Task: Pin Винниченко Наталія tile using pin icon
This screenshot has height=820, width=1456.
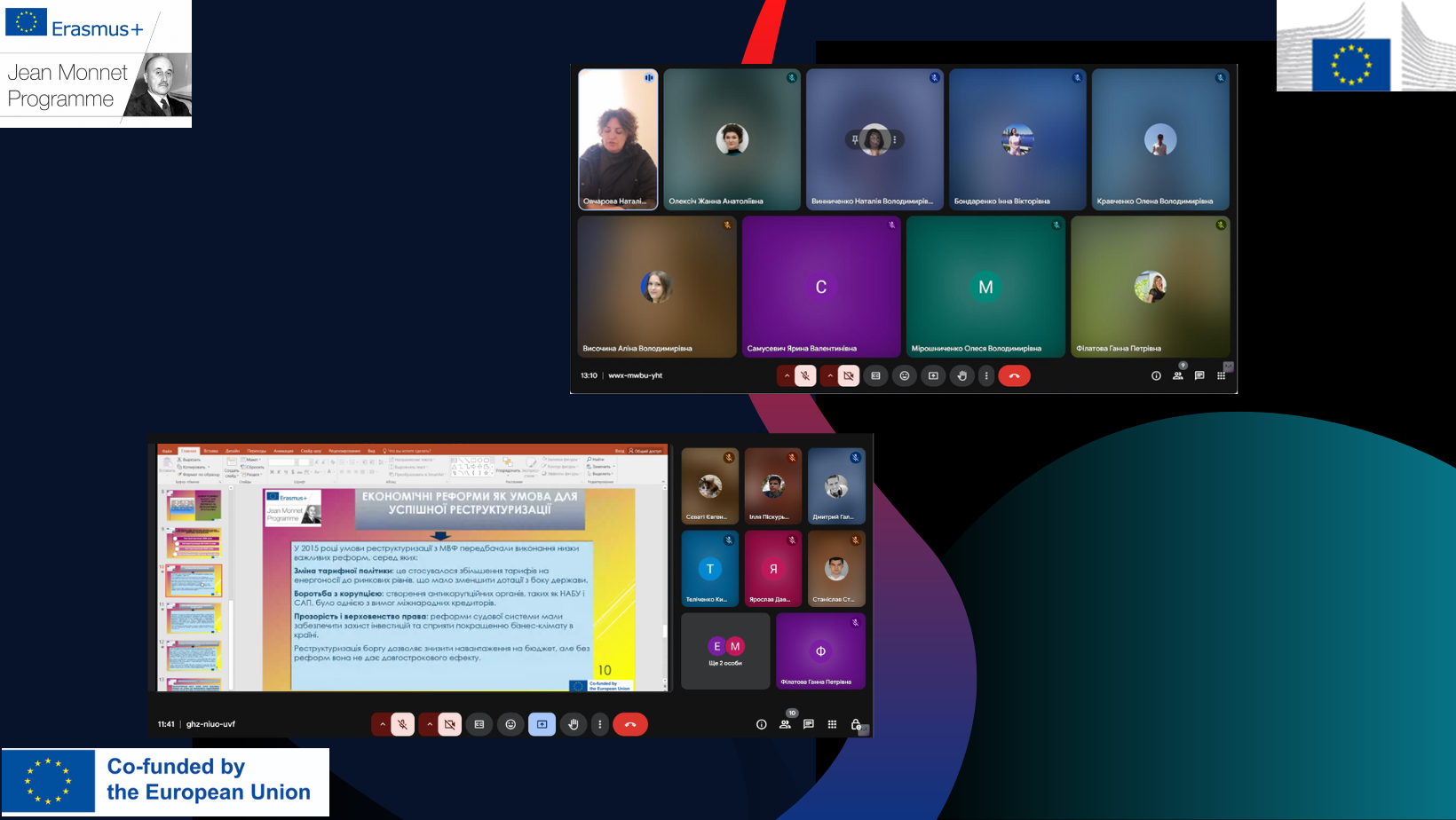Action: (855, 139)
